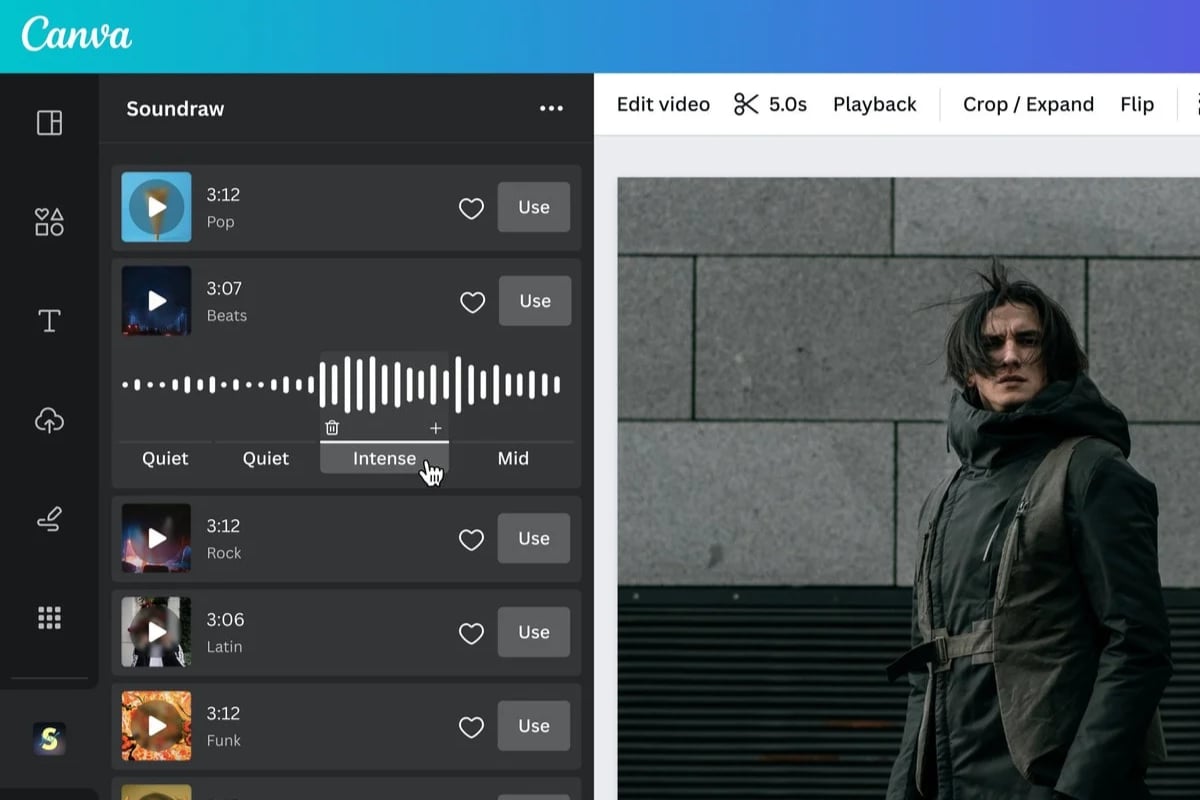Open the video trim 5.0s scissors control
1200x800 pixels.
pos(770,104)
